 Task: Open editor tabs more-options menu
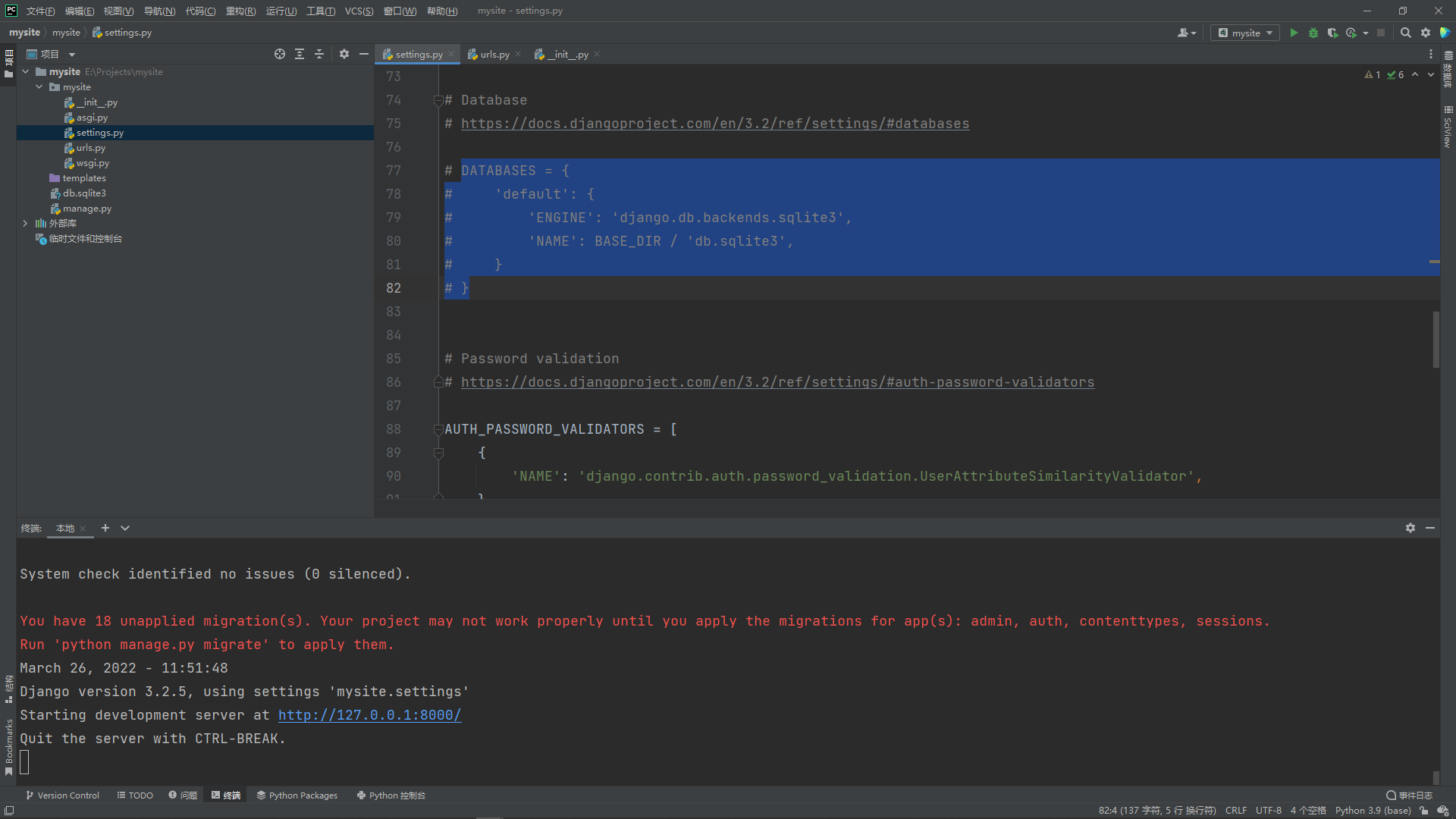(x=1431, y=54)
